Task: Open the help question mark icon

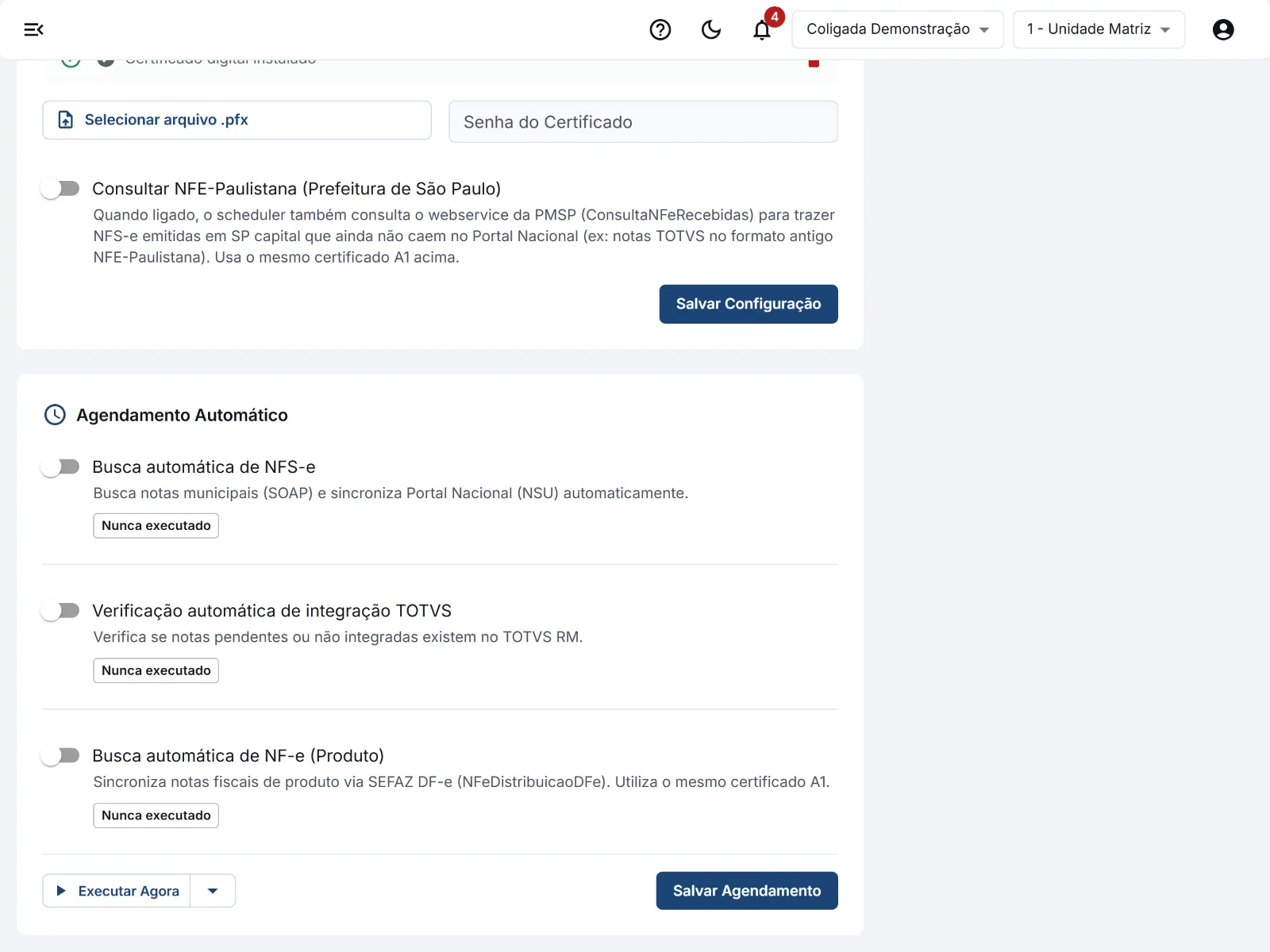Action: [x=660, y=29]
